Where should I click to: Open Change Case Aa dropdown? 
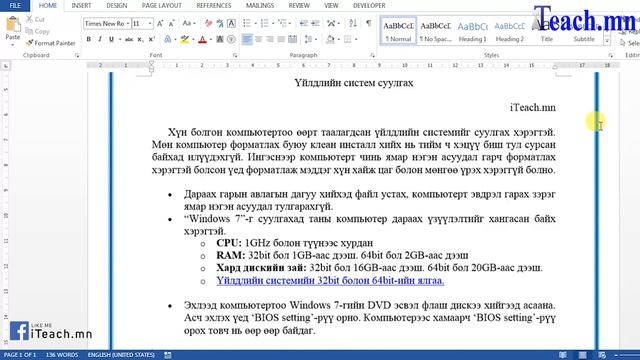[189, 24]
